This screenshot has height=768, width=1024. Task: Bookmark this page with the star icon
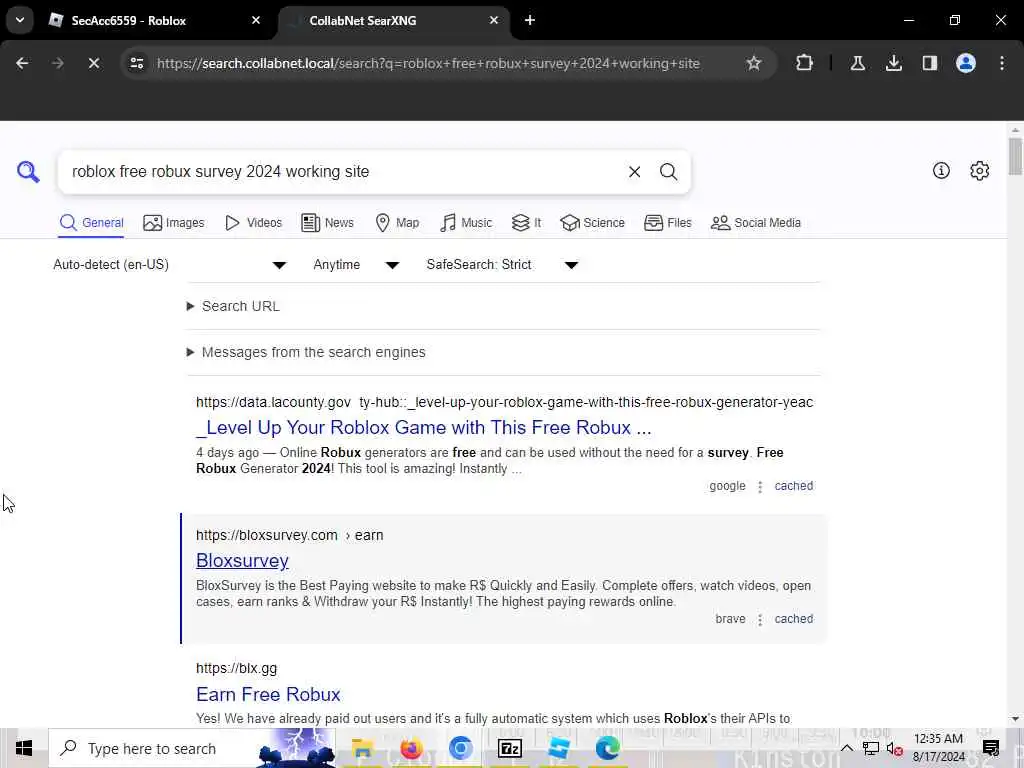pyautogui.click(x=754, y=63)
